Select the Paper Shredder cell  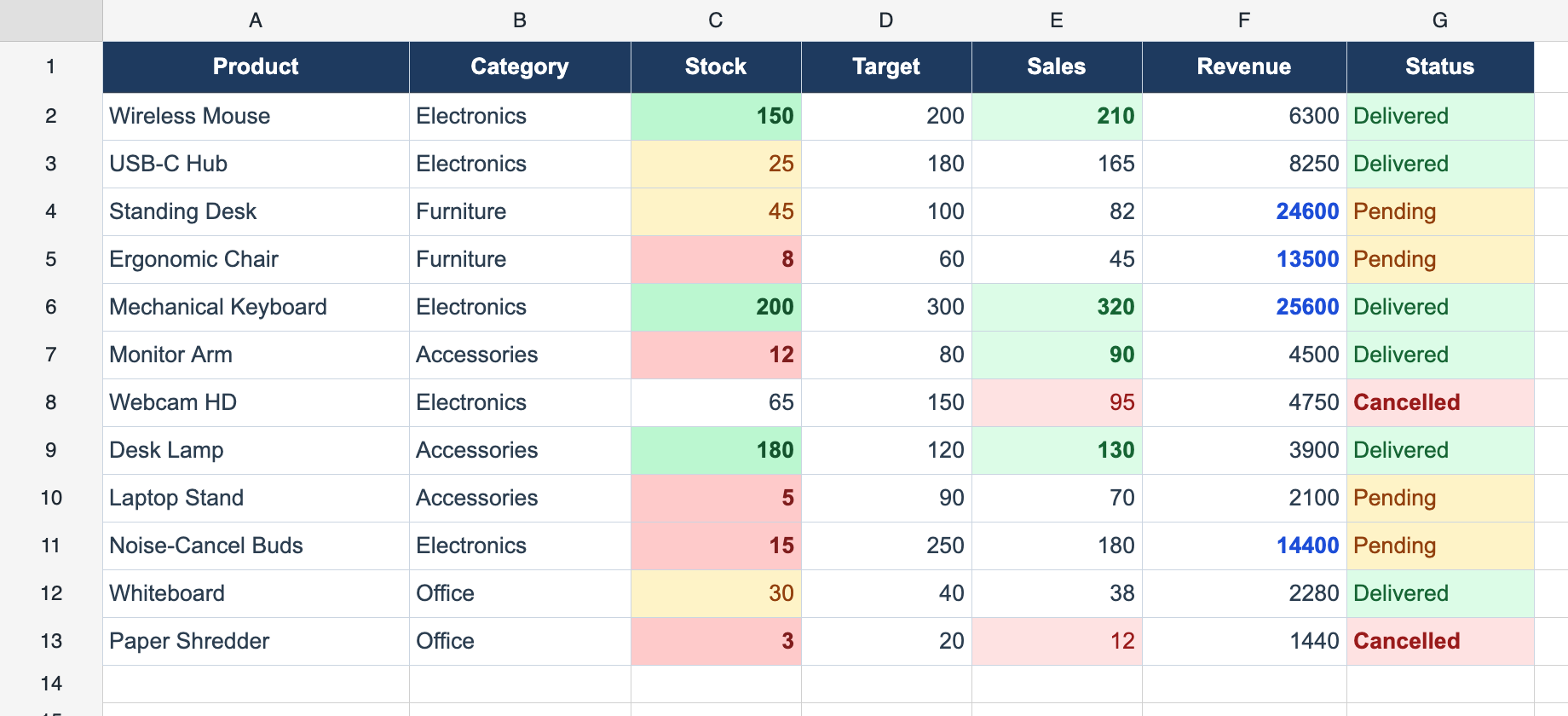point(256,641)
